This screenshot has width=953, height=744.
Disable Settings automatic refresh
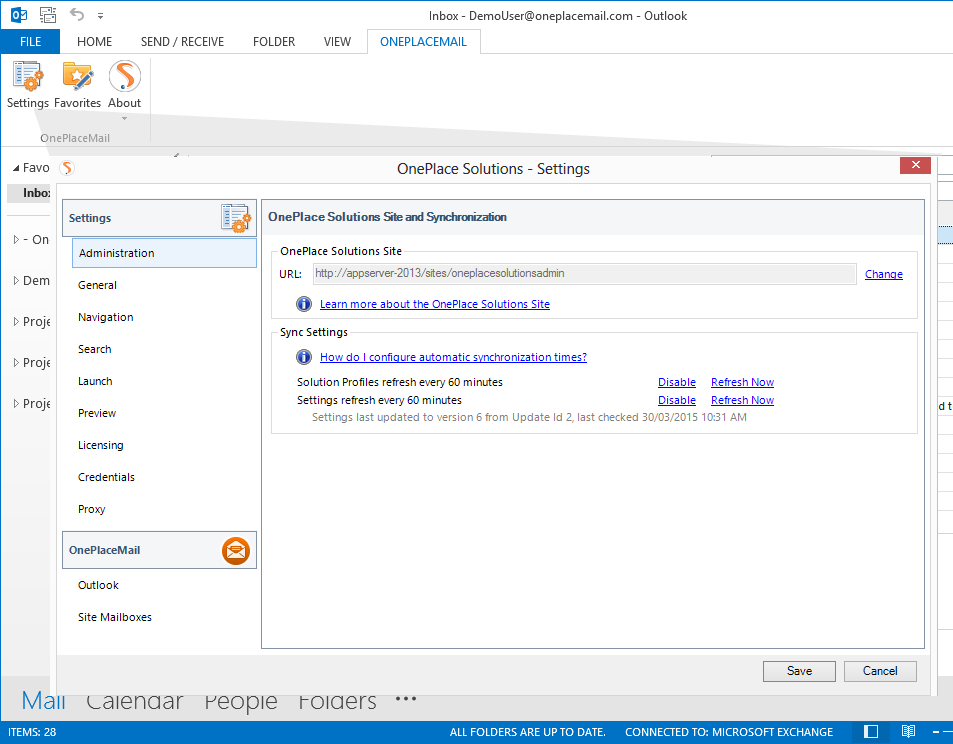tap(676, 400)
